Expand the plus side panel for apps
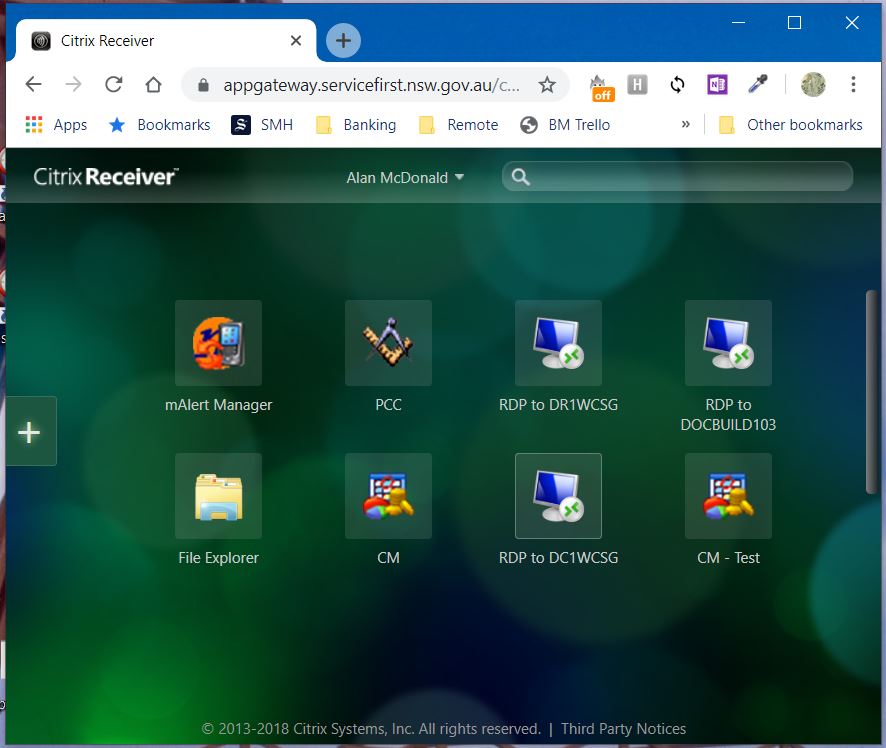This screenshot has width=886, height=748. pos(30,432)
